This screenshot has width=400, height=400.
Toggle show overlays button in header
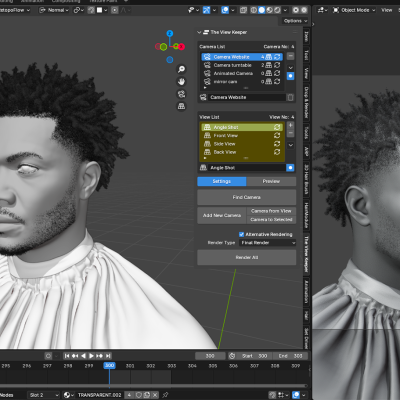(x=225, y=10)
